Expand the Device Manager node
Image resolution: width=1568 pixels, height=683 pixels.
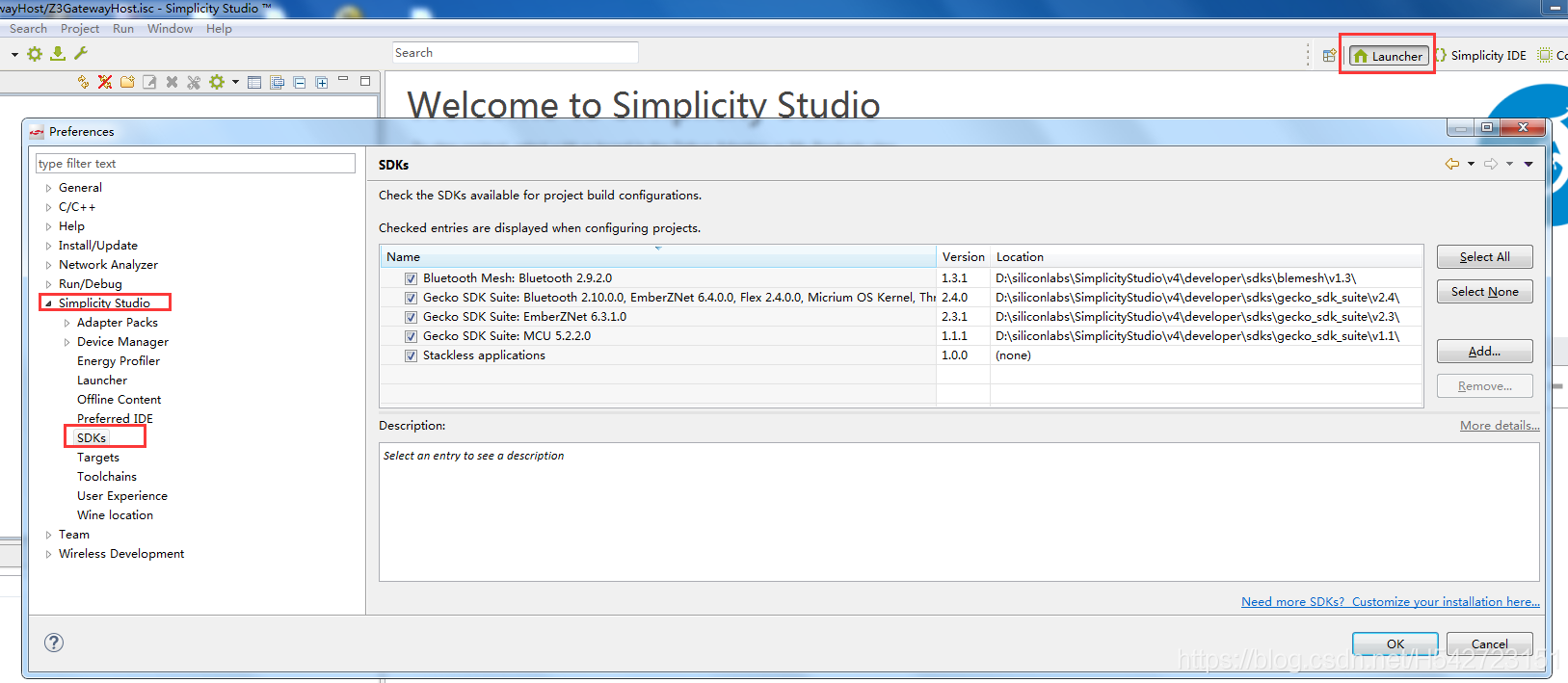coord(66,342)
